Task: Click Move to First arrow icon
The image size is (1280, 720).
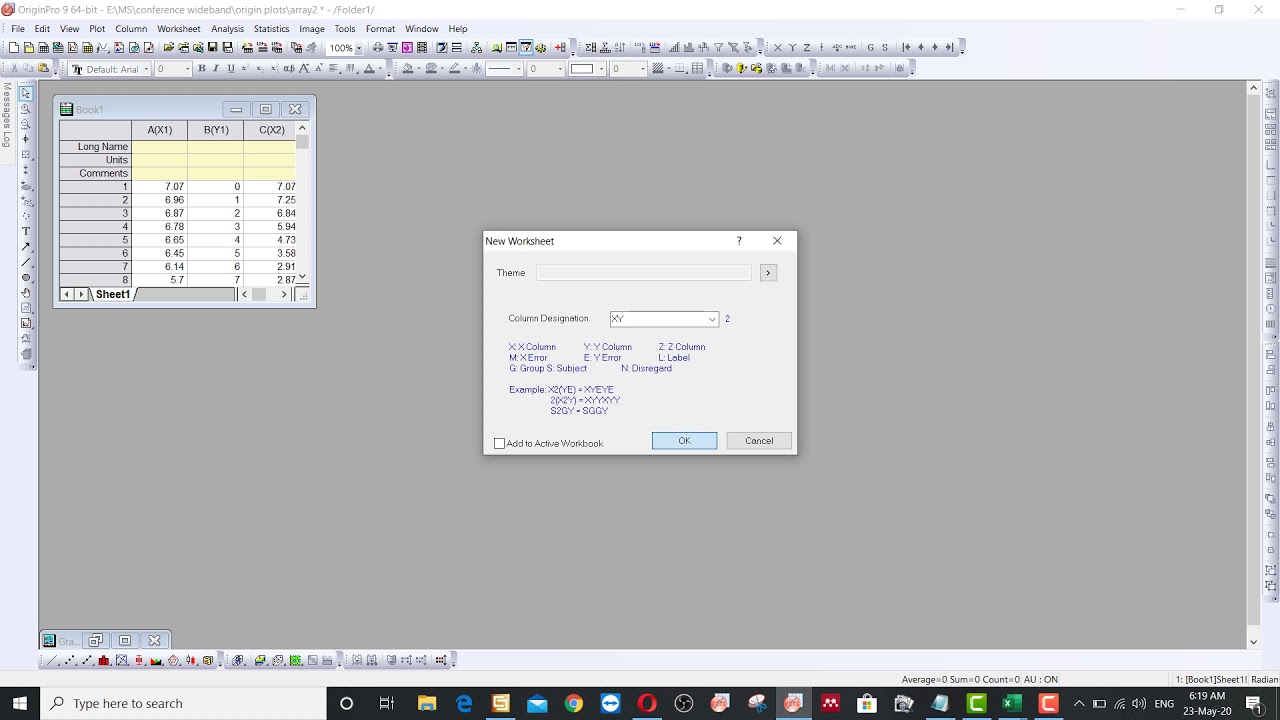Action: click(906, 47)
